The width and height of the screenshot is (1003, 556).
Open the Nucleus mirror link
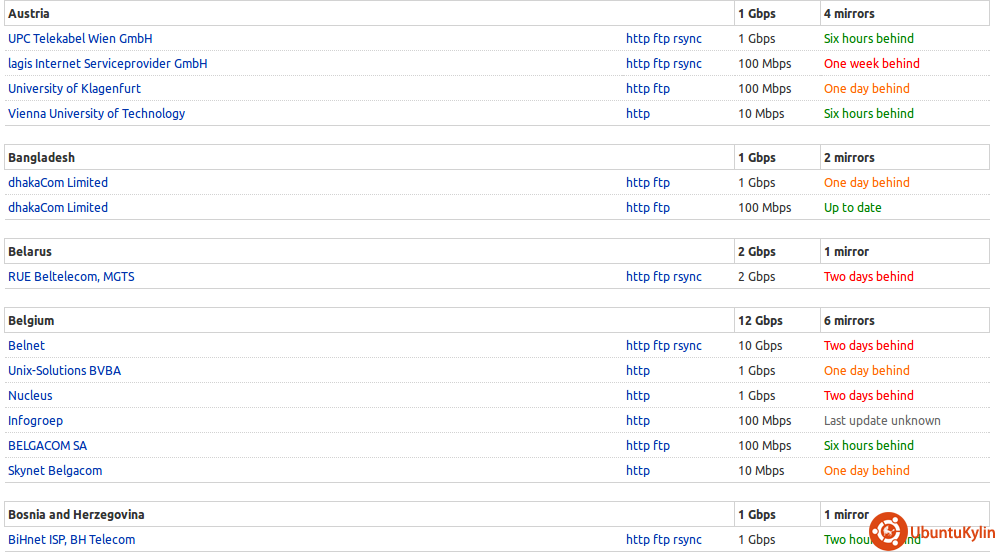[30, 396]
